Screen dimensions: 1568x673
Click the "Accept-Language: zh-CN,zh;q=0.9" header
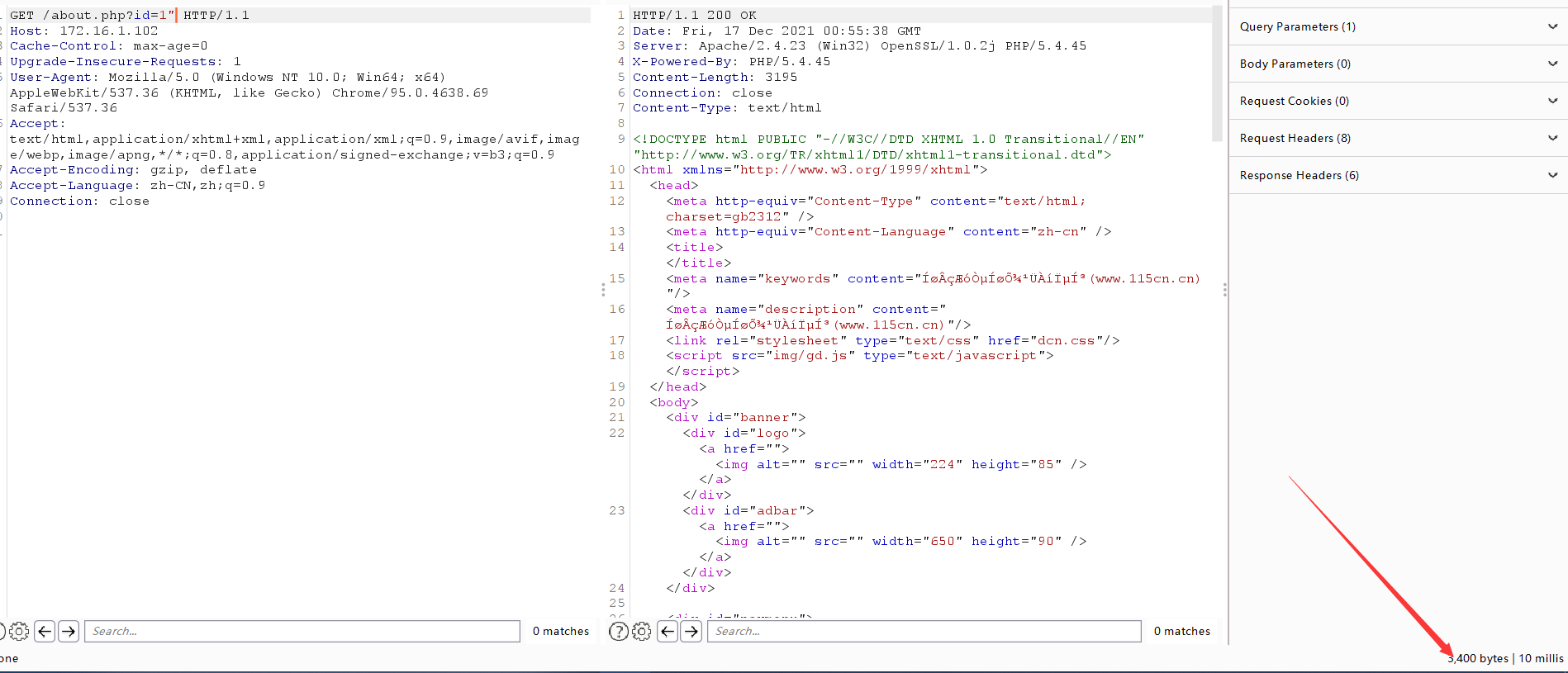coord(137,186)
